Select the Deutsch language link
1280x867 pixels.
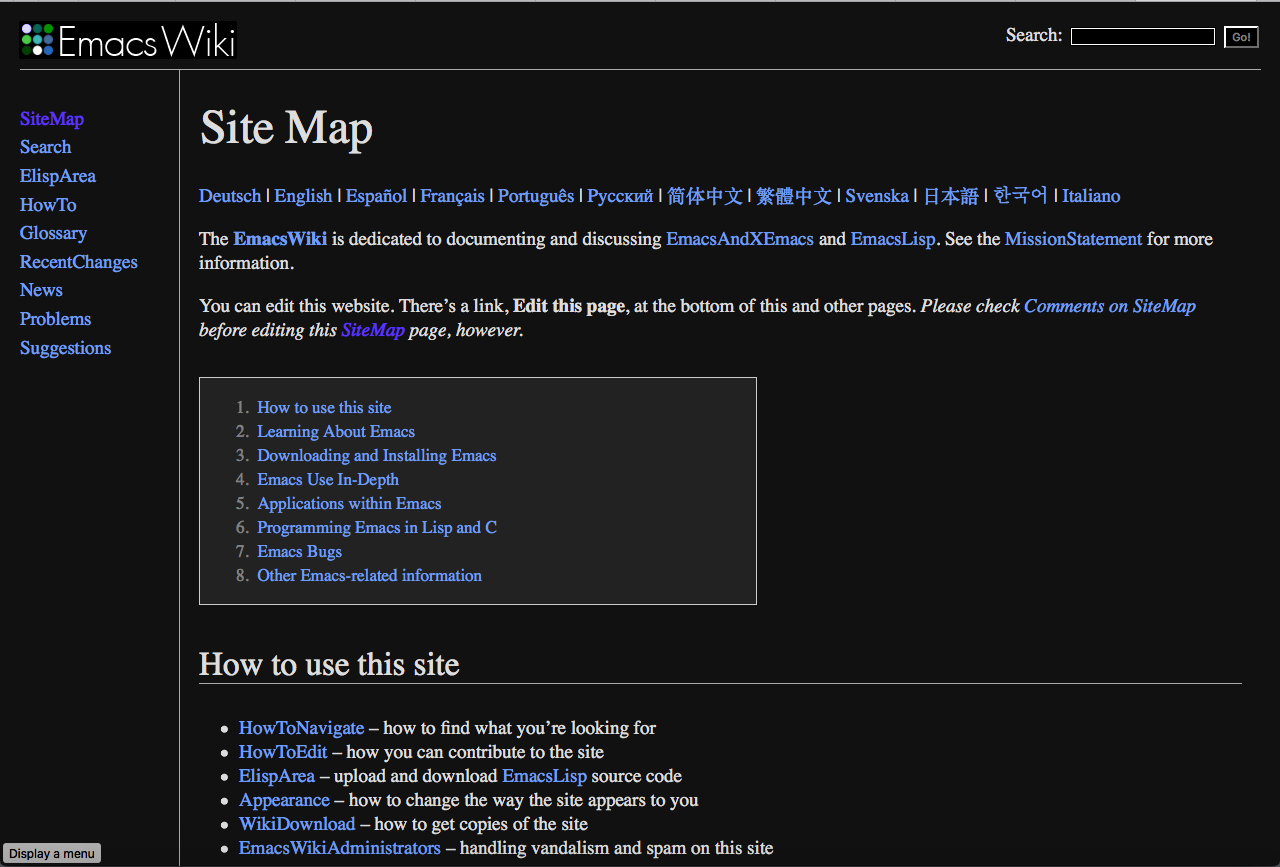point(229,196)
